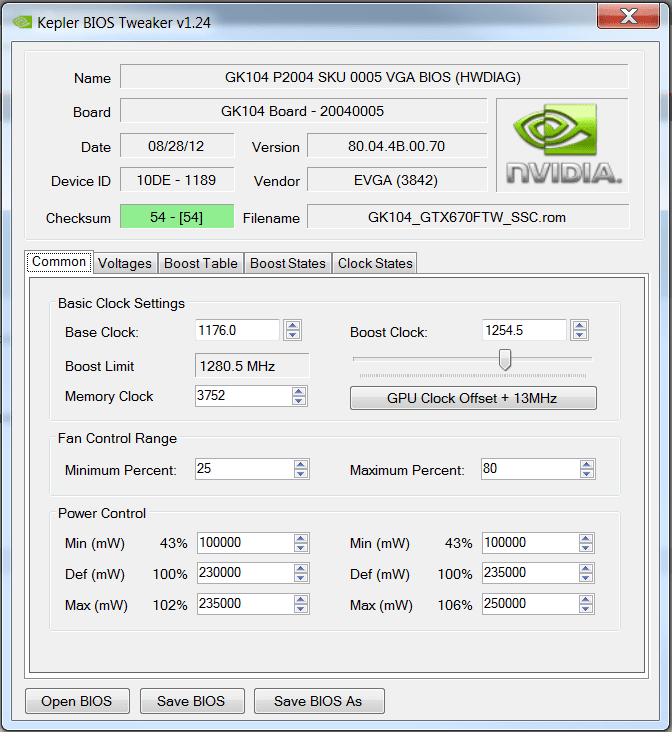The height and width of the screenshot is (732, 672).
Task: Apply GPU Clock Offset + 13MHz button
Action: [473, 398]
